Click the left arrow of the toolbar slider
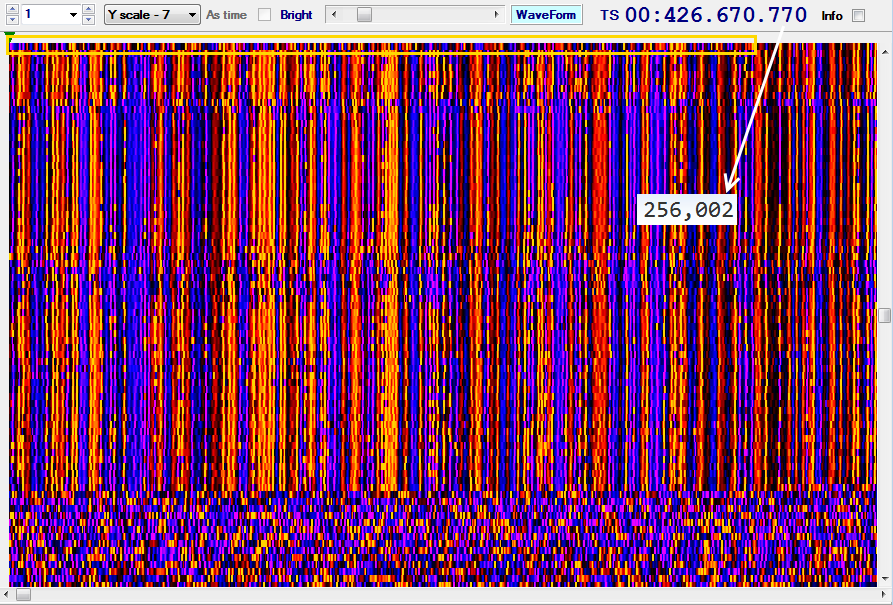 point(334,15)
